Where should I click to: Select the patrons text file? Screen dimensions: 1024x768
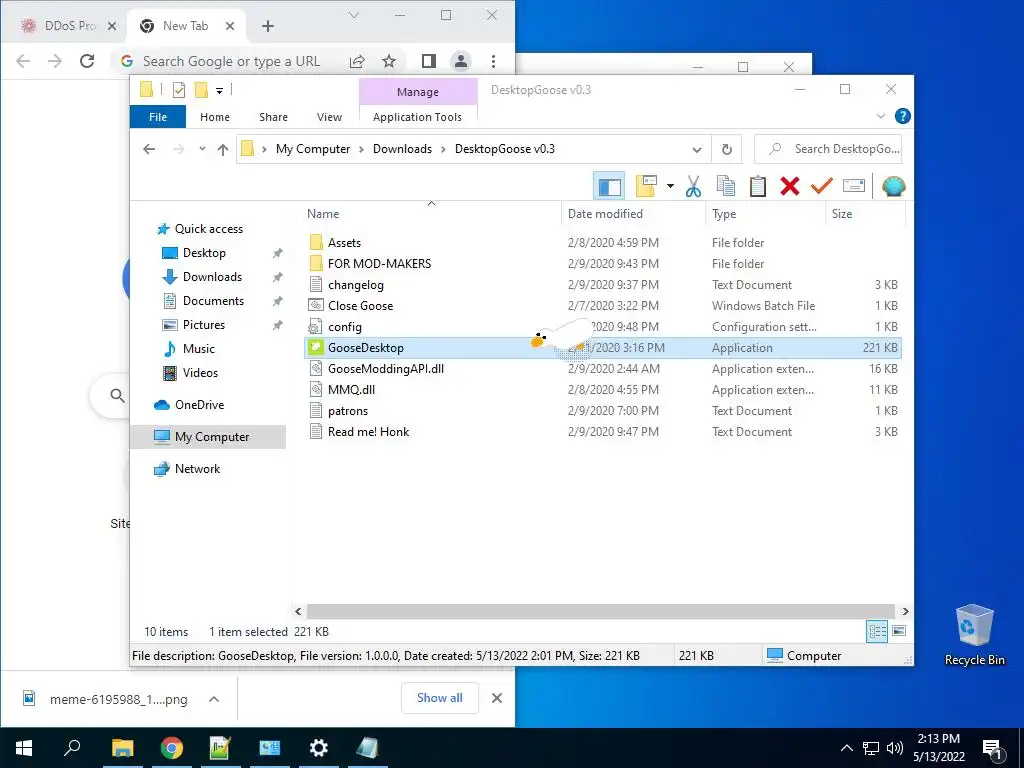[348, 411]
